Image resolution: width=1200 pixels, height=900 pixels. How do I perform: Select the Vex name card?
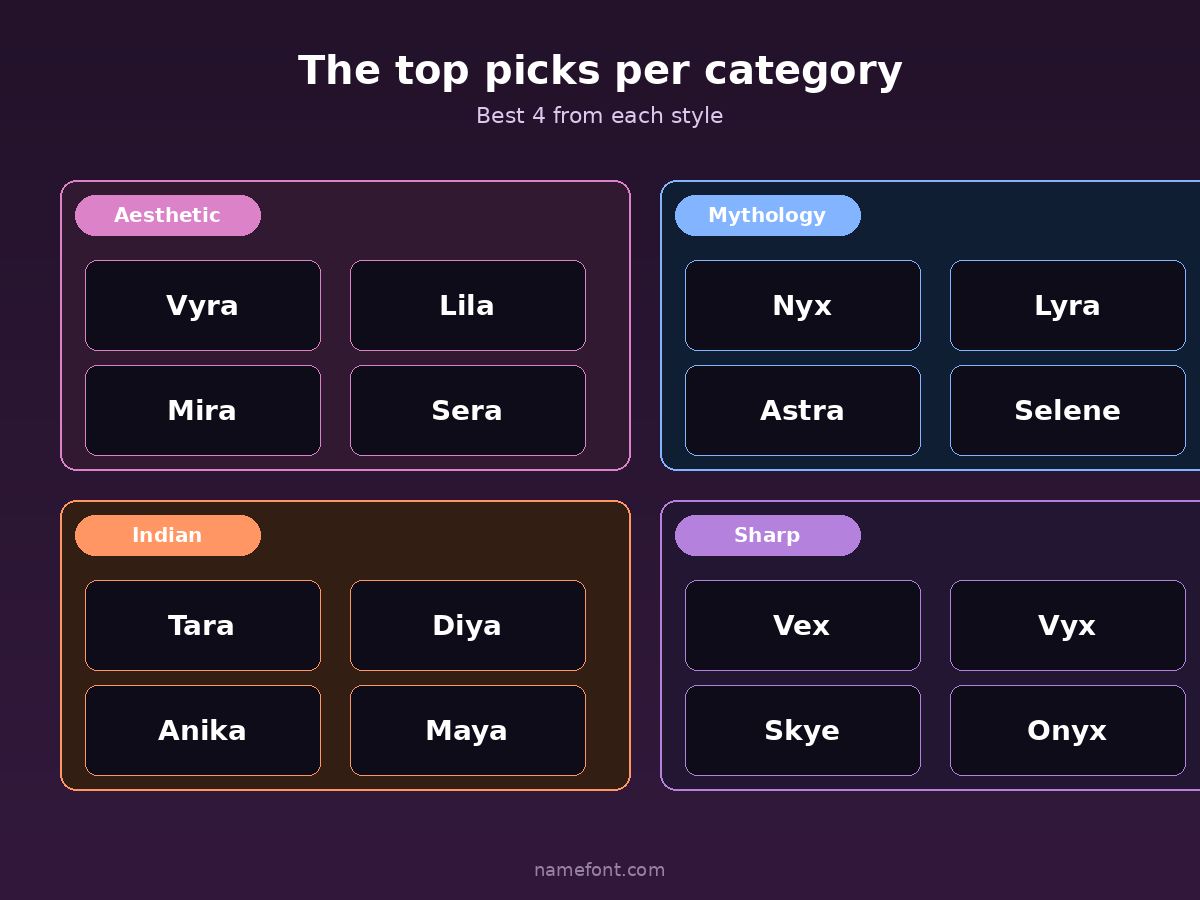802,626
